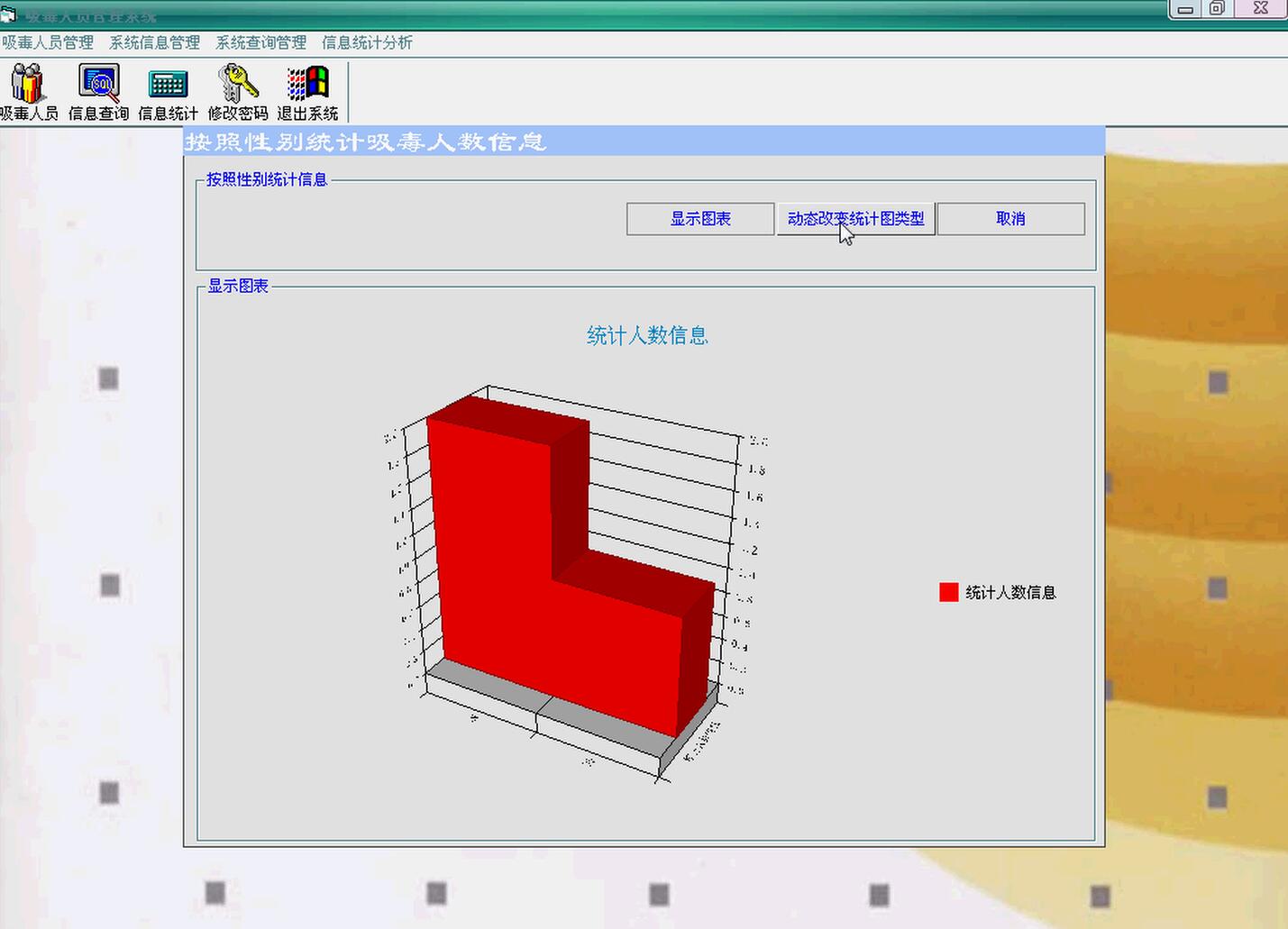Click the 取消 button
The width and height of the screenshot is (1288, 929).
(x=1010, y=219)
